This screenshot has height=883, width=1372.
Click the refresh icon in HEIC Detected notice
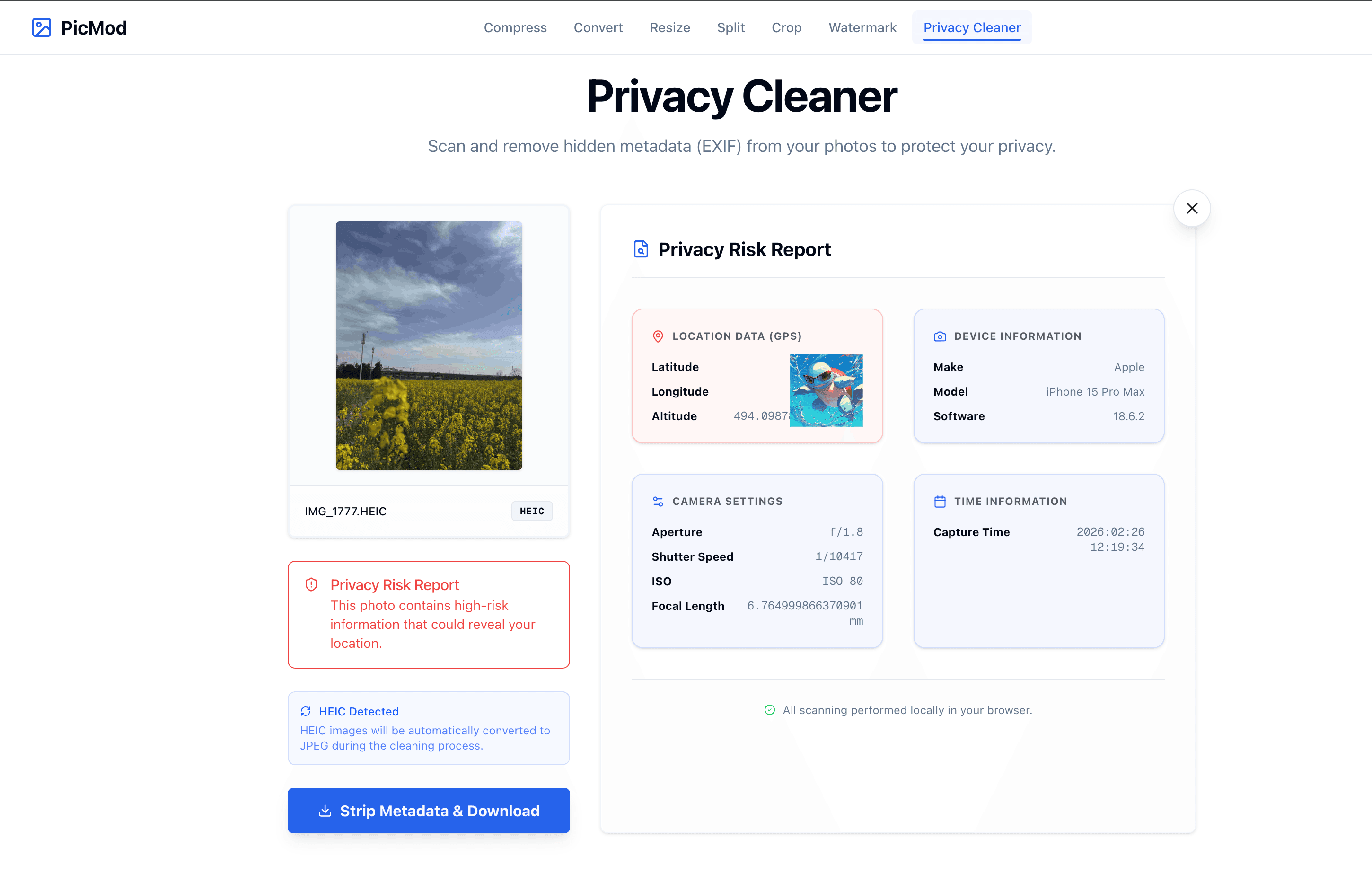(x=306, y=711)
